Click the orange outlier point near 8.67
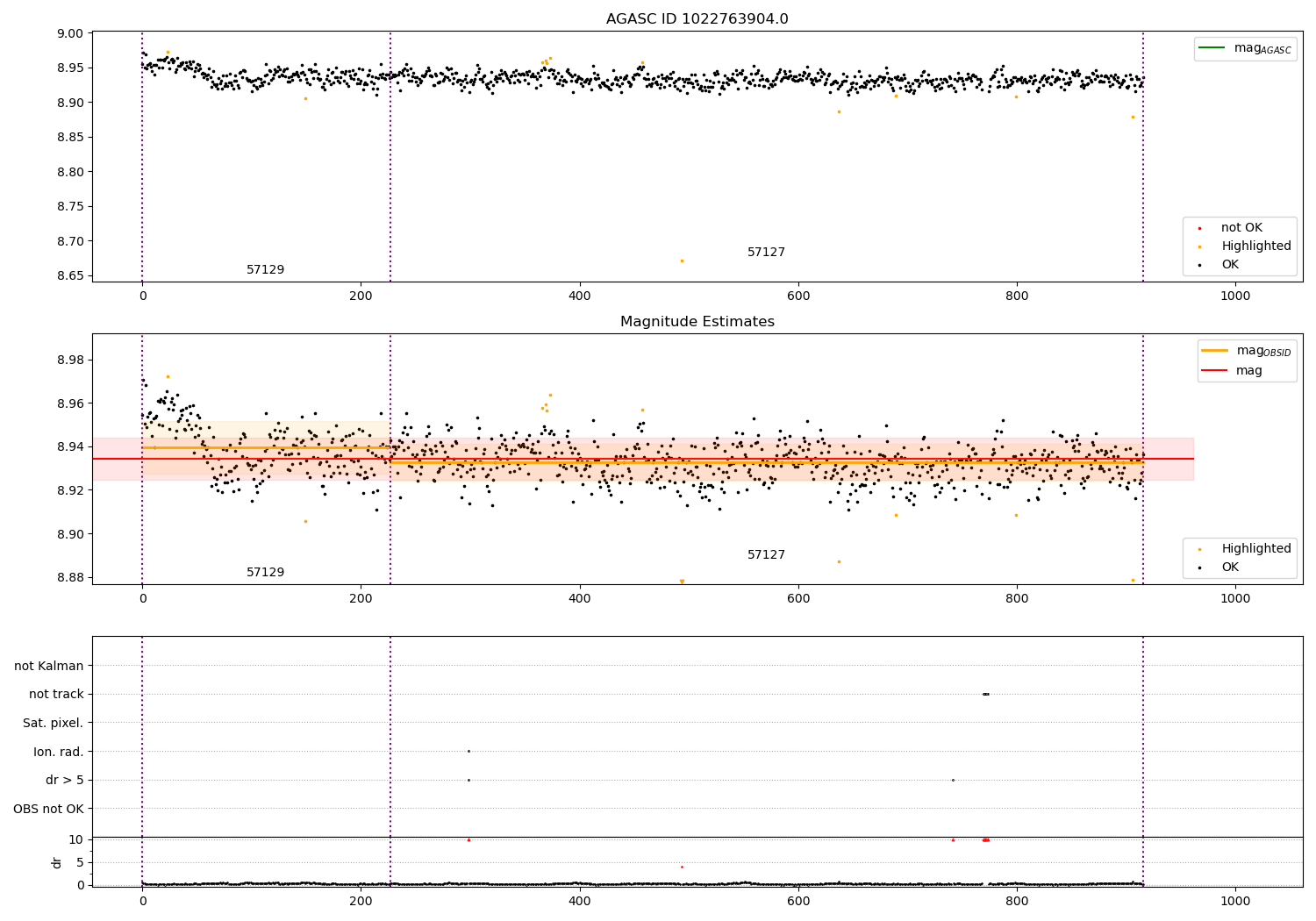The image size is (1316, 921). 682,261
